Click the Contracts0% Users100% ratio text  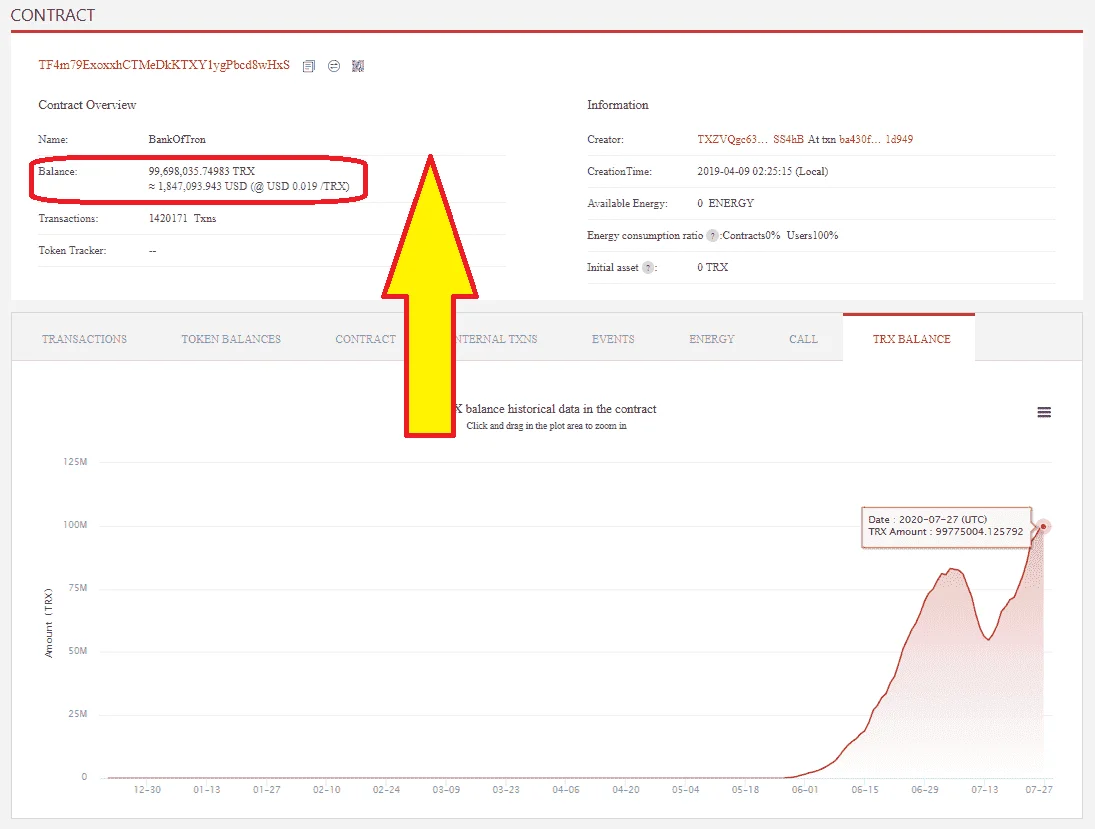pyautogui.click(x=780, y=235)
